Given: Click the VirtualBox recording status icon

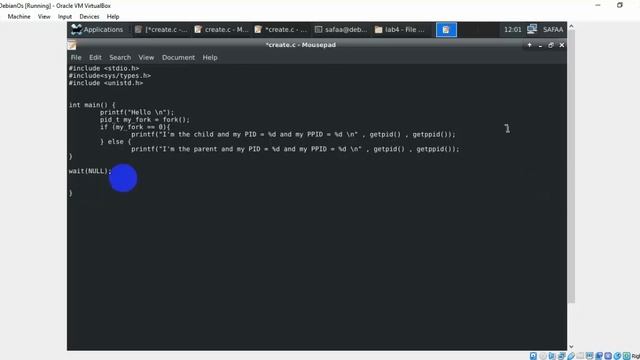Looking at the screenshot, I should pyautogui.click(x=599, y=356).
